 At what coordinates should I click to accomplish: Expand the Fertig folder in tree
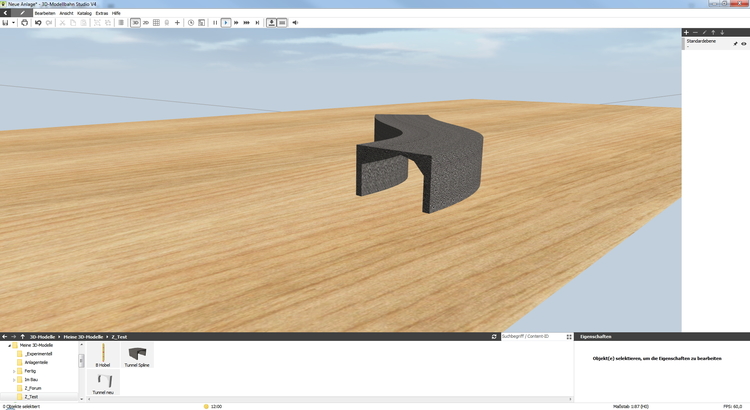(x=15, y=370)
